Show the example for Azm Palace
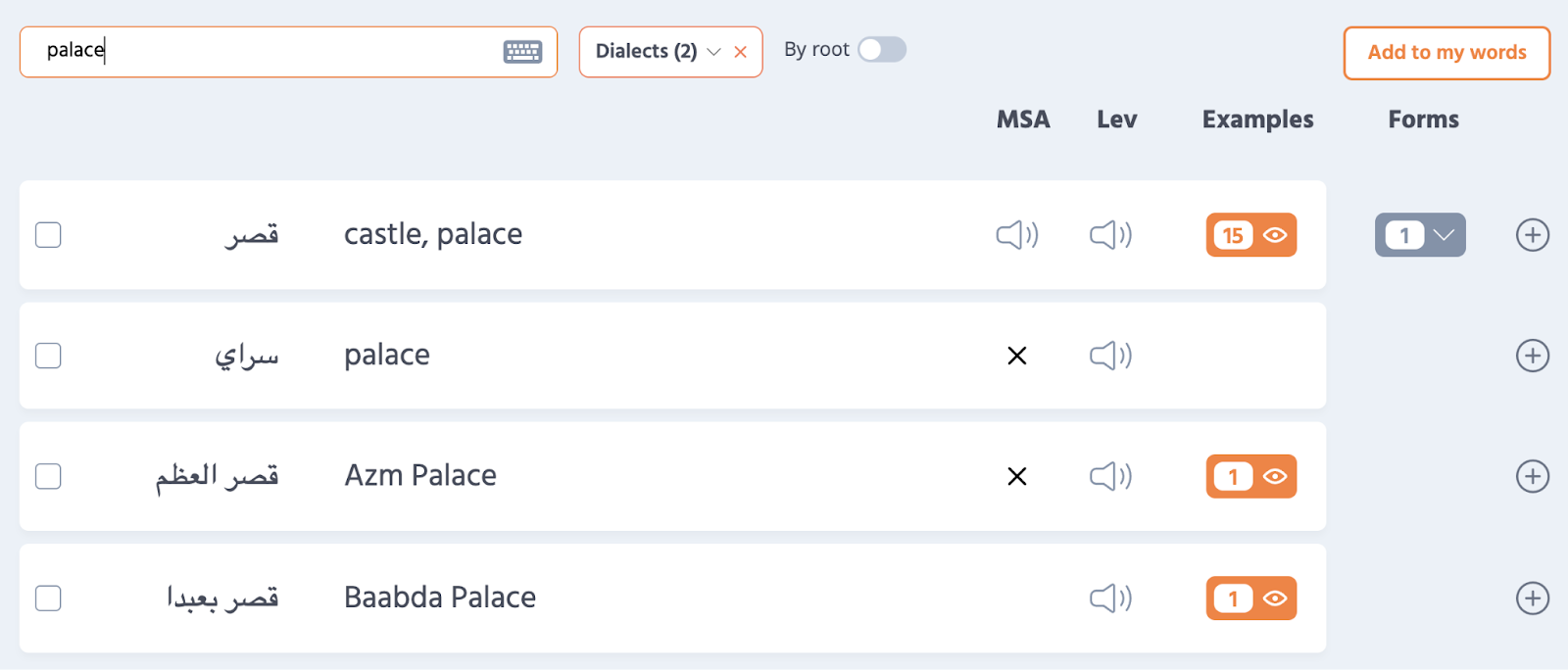 [x=1251, y=476]
